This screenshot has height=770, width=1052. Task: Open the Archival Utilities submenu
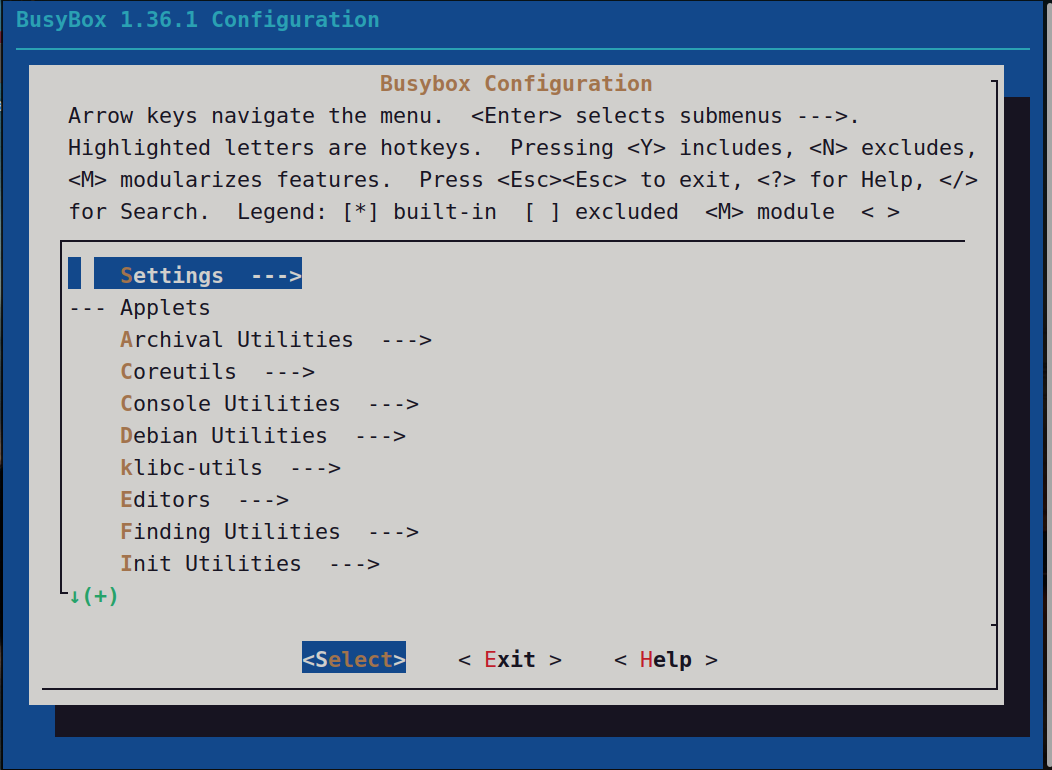(x=237, y=340)
